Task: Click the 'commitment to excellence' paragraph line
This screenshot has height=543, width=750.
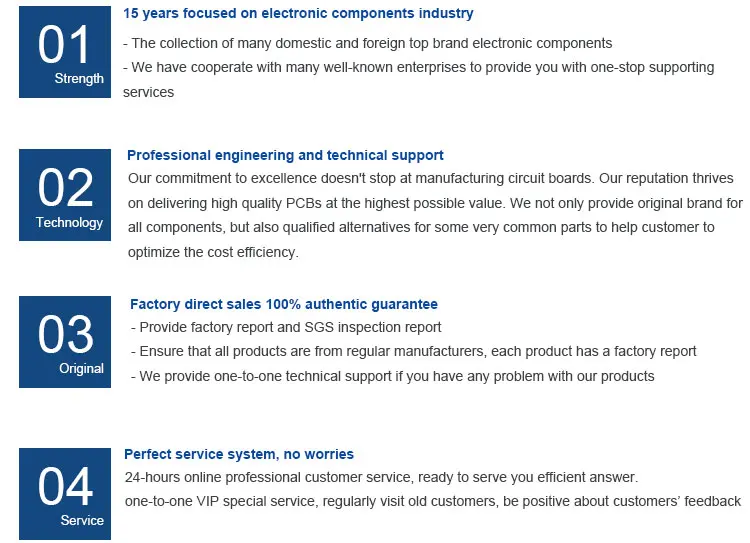Action: pyautogui.click(x=431, y=178)
